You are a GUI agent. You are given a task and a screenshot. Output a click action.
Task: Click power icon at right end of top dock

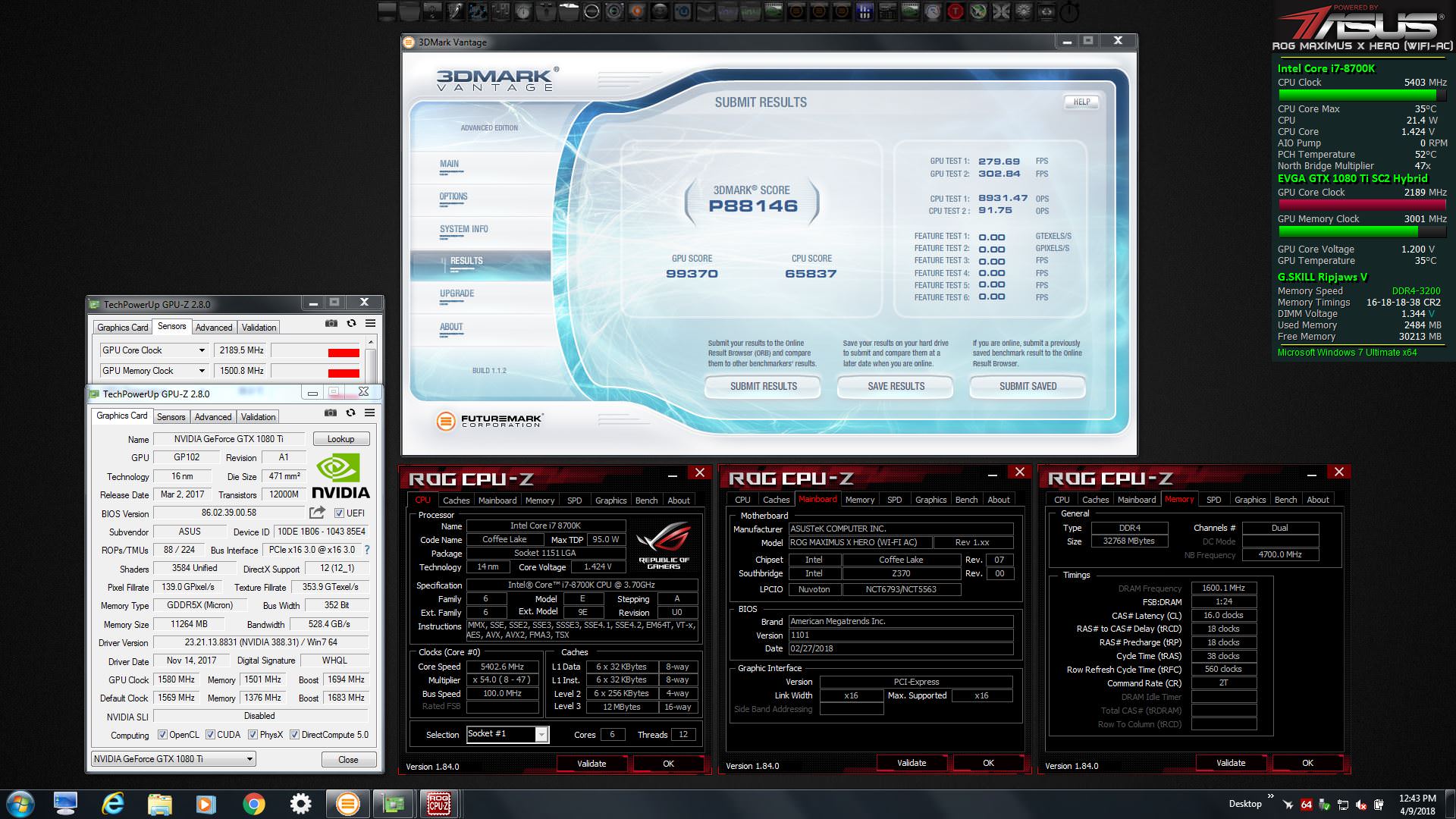[1069, 11]
